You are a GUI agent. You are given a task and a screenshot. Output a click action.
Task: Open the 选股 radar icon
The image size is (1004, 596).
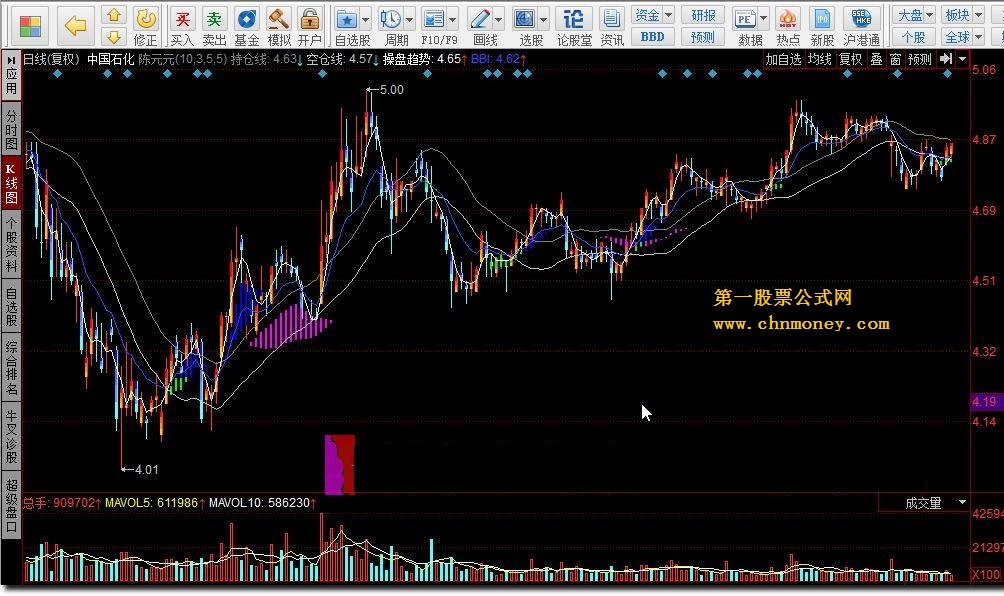pyautogui.click(x=524, y=19)
